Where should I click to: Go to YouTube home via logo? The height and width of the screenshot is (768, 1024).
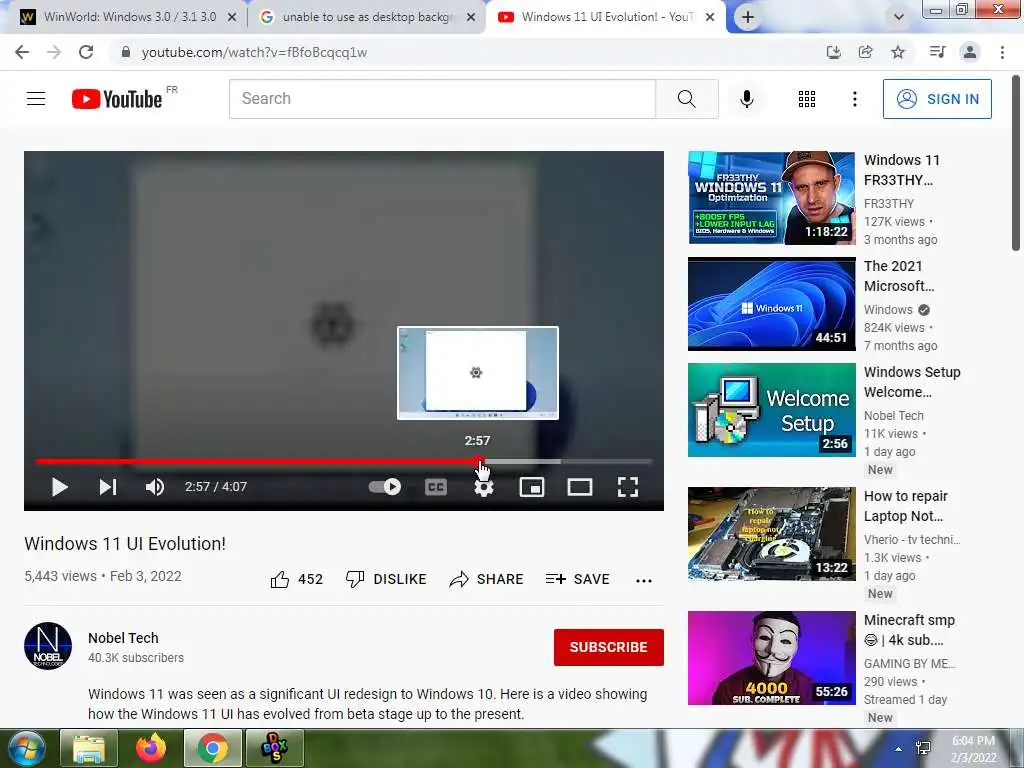point(117,99)
